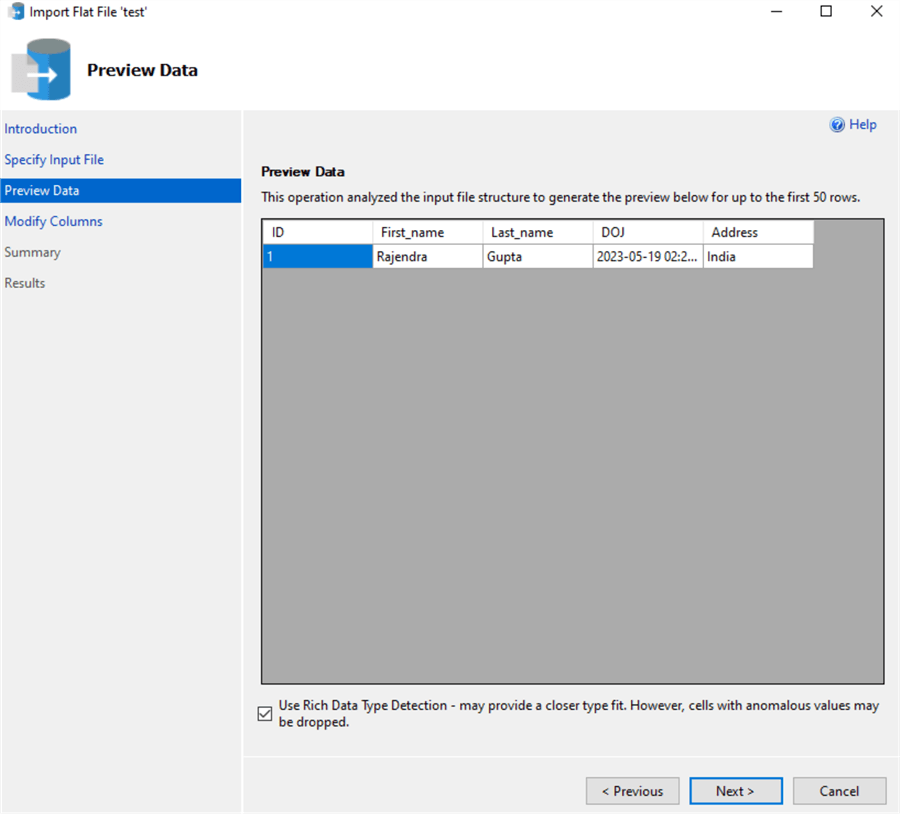Select the Introduction step
This screenshot has height=814, width=900.
(41, 128)
